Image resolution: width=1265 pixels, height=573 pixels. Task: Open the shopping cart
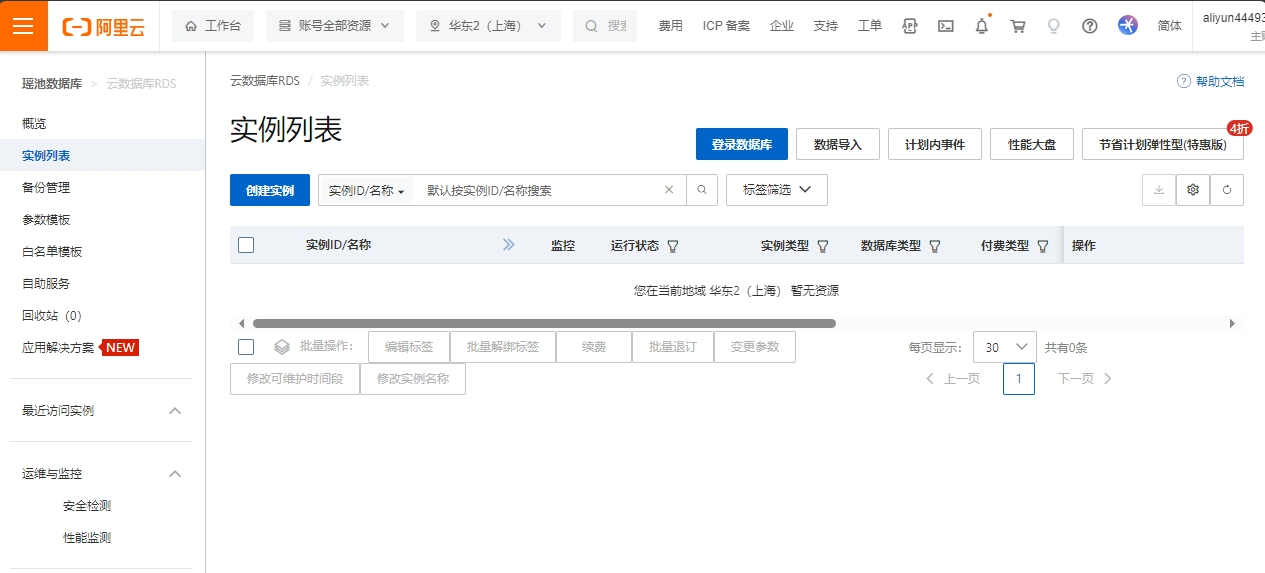point(1018,26)
